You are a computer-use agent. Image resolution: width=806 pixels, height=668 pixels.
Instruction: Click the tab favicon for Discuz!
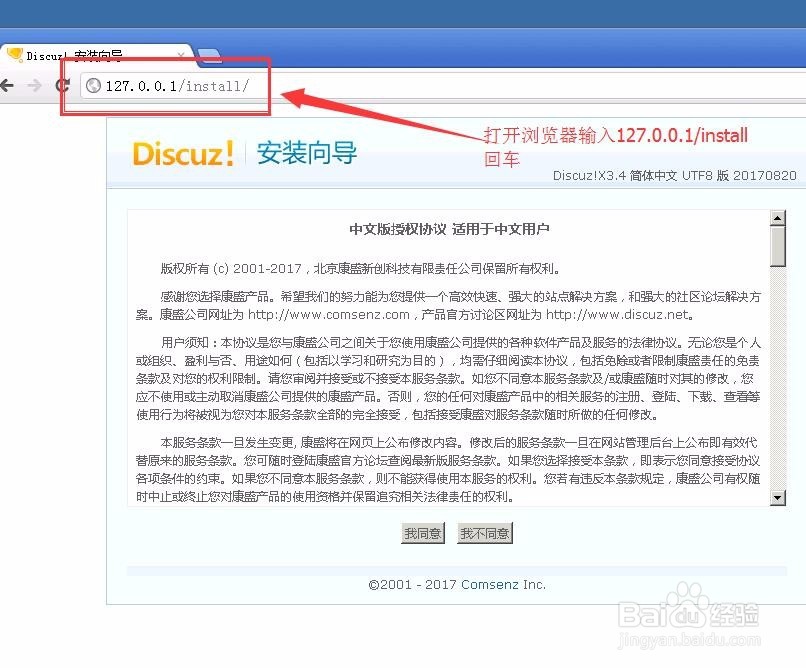14,54
